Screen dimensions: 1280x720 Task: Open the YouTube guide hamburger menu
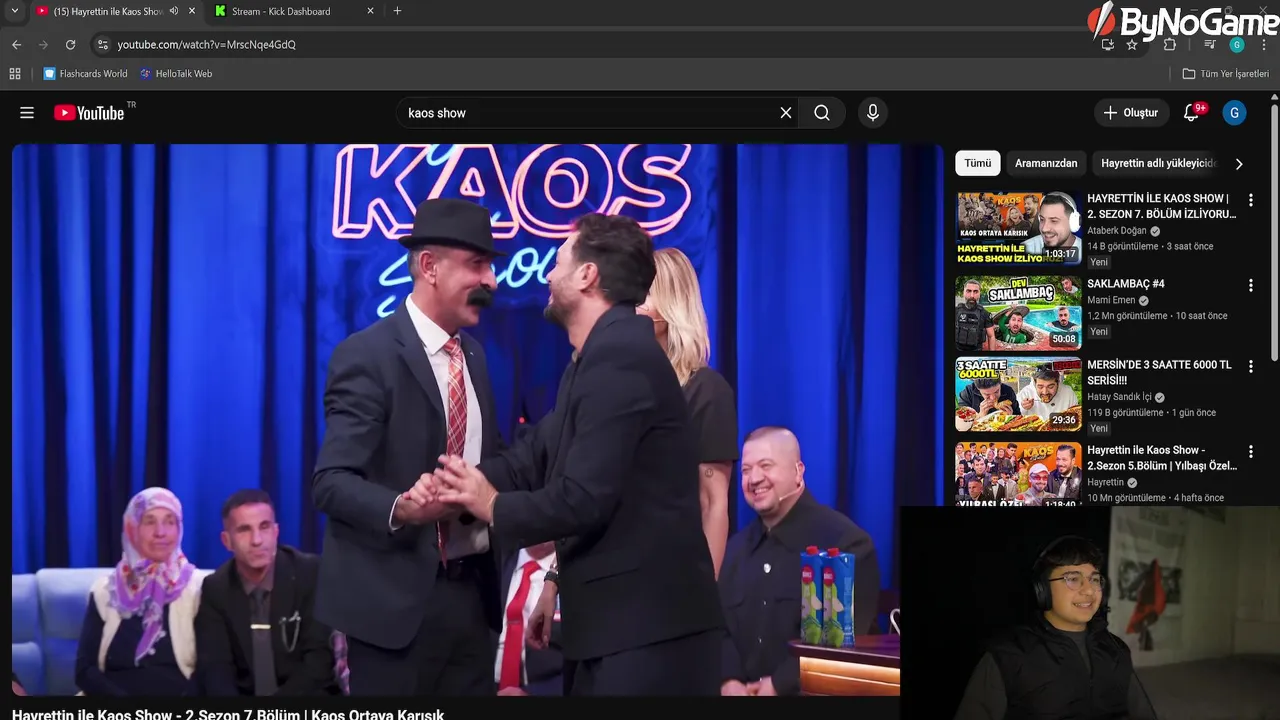coord(27,113)
